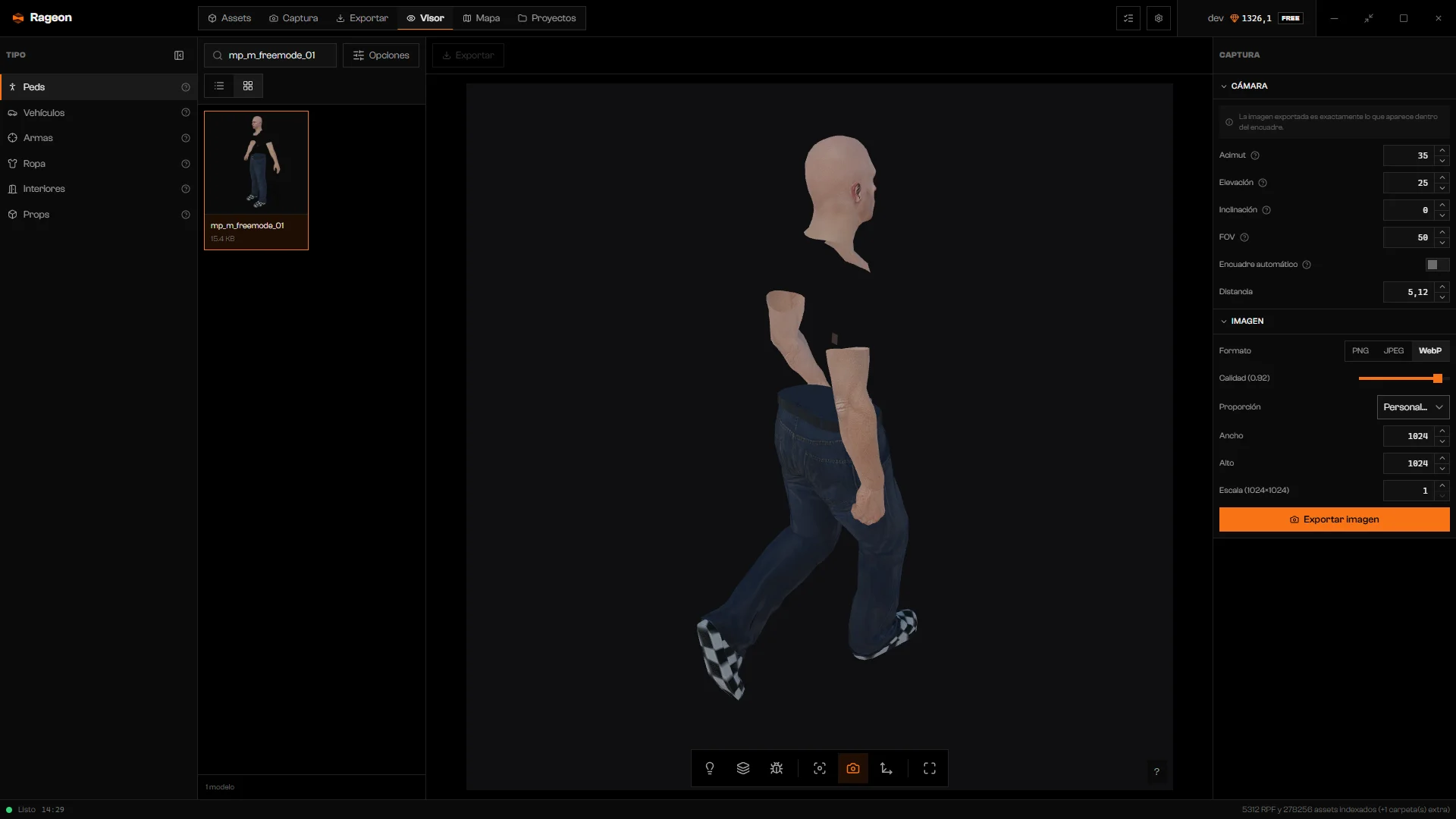Toggle the lighting bulb icon in viewer toolbar
This screenshot has width=1456, height=819.
[710, 768]
